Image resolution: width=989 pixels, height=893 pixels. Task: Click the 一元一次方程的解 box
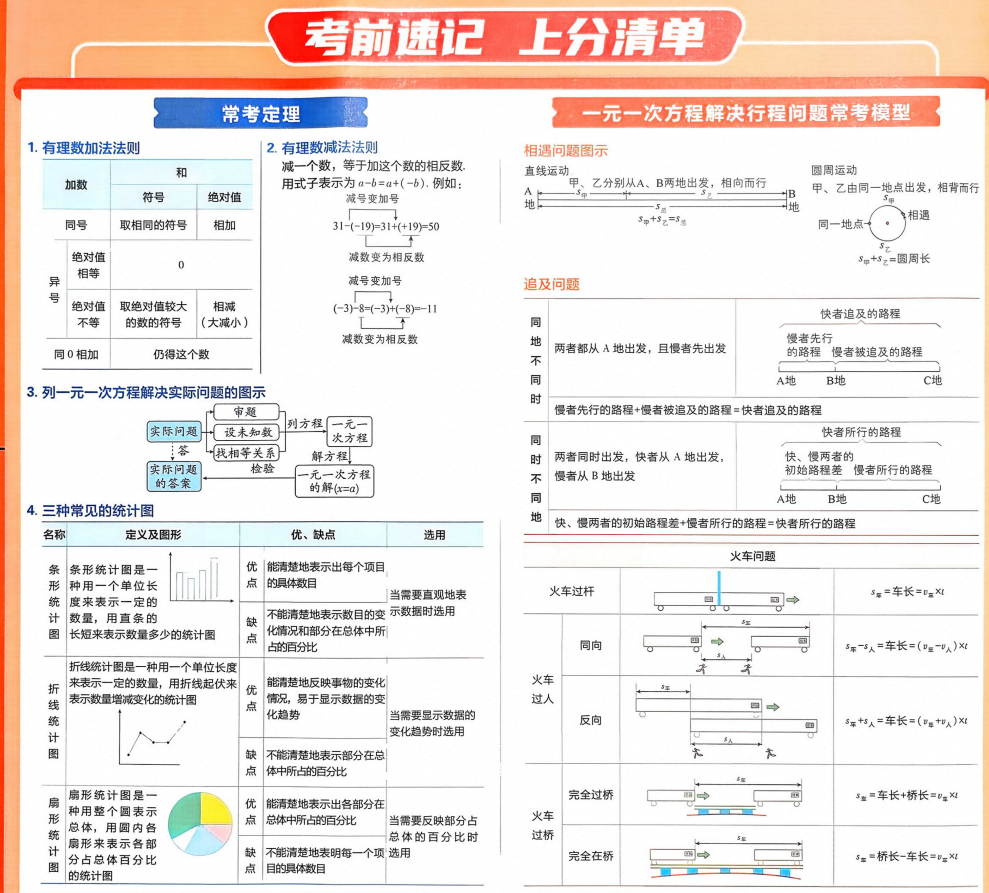pyautogui.click(x=334, y=481)
